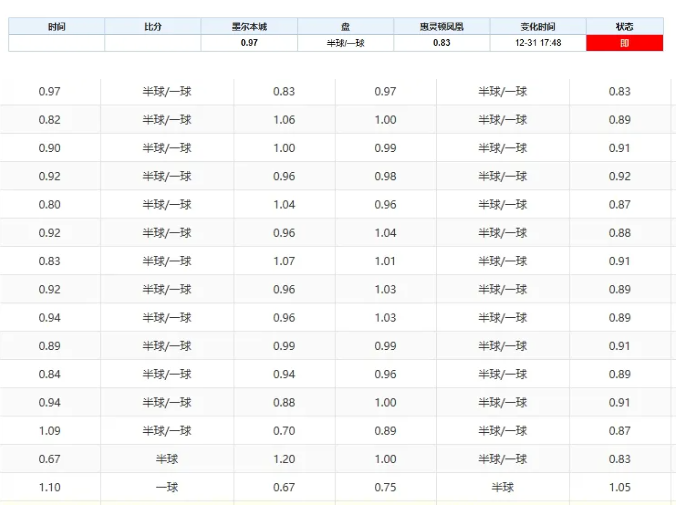Image resolution: width=682 pixels, height=520 pixels.
Task: Click the 惠灵顿凤凰 team header
Action: pyautogui.click(x=441, y=26)
